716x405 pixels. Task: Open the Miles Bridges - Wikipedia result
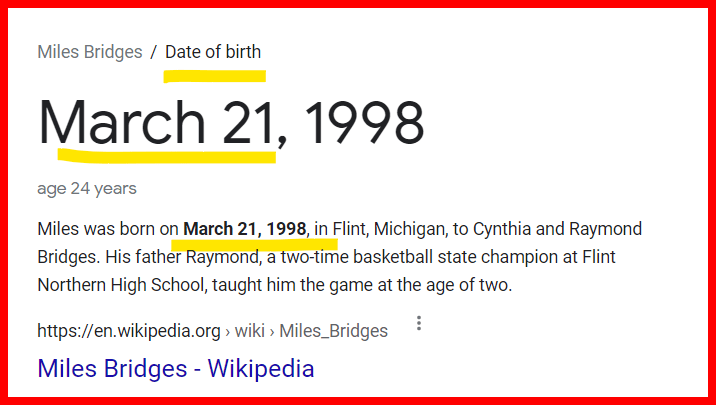(176, 368)
